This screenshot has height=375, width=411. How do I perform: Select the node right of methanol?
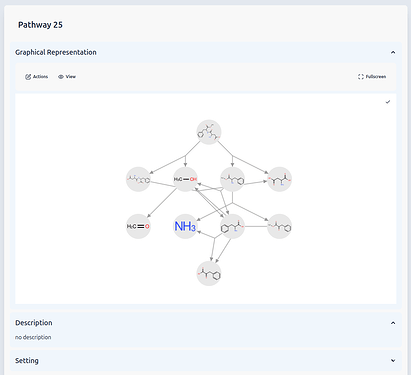[x=232, y=179]
